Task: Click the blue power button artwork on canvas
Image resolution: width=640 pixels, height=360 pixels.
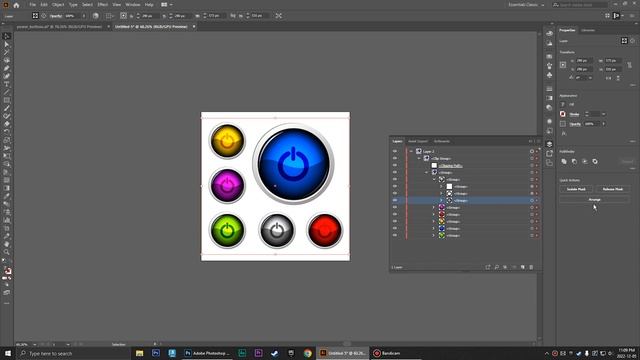Action: [293, 164]
